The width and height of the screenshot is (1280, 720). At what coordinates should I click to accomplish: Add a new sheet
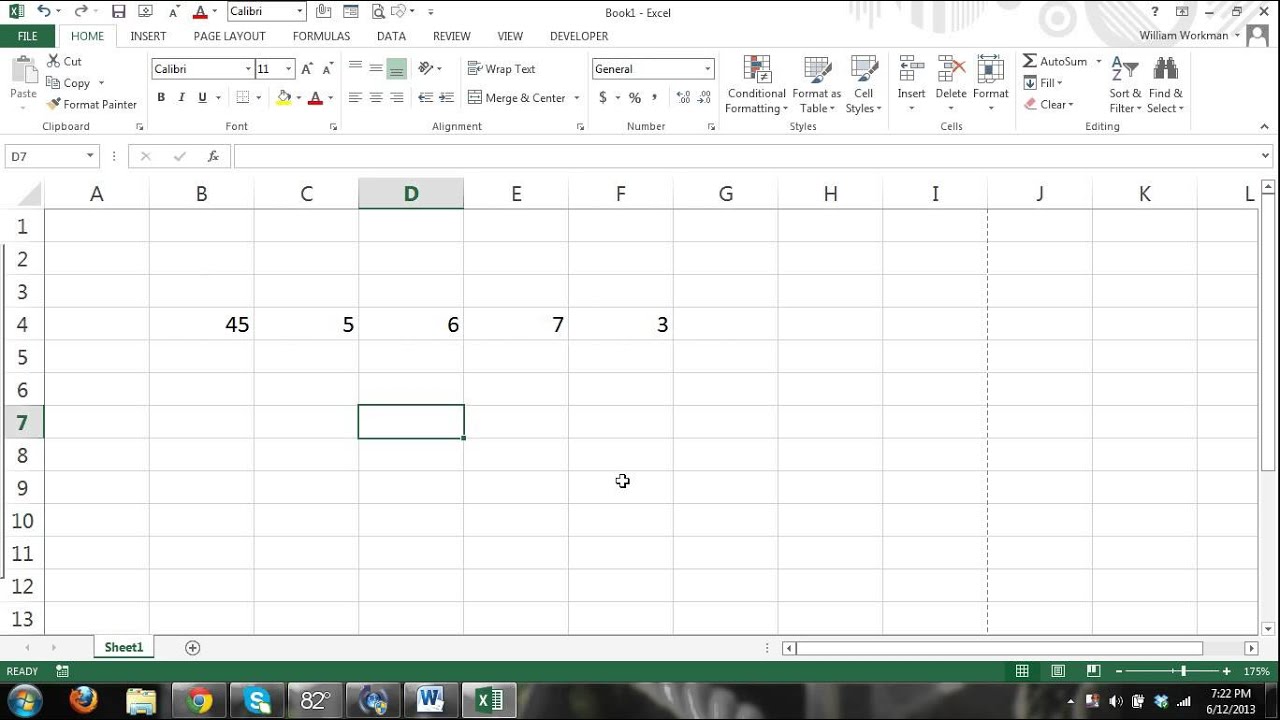(x=193, y=648)
